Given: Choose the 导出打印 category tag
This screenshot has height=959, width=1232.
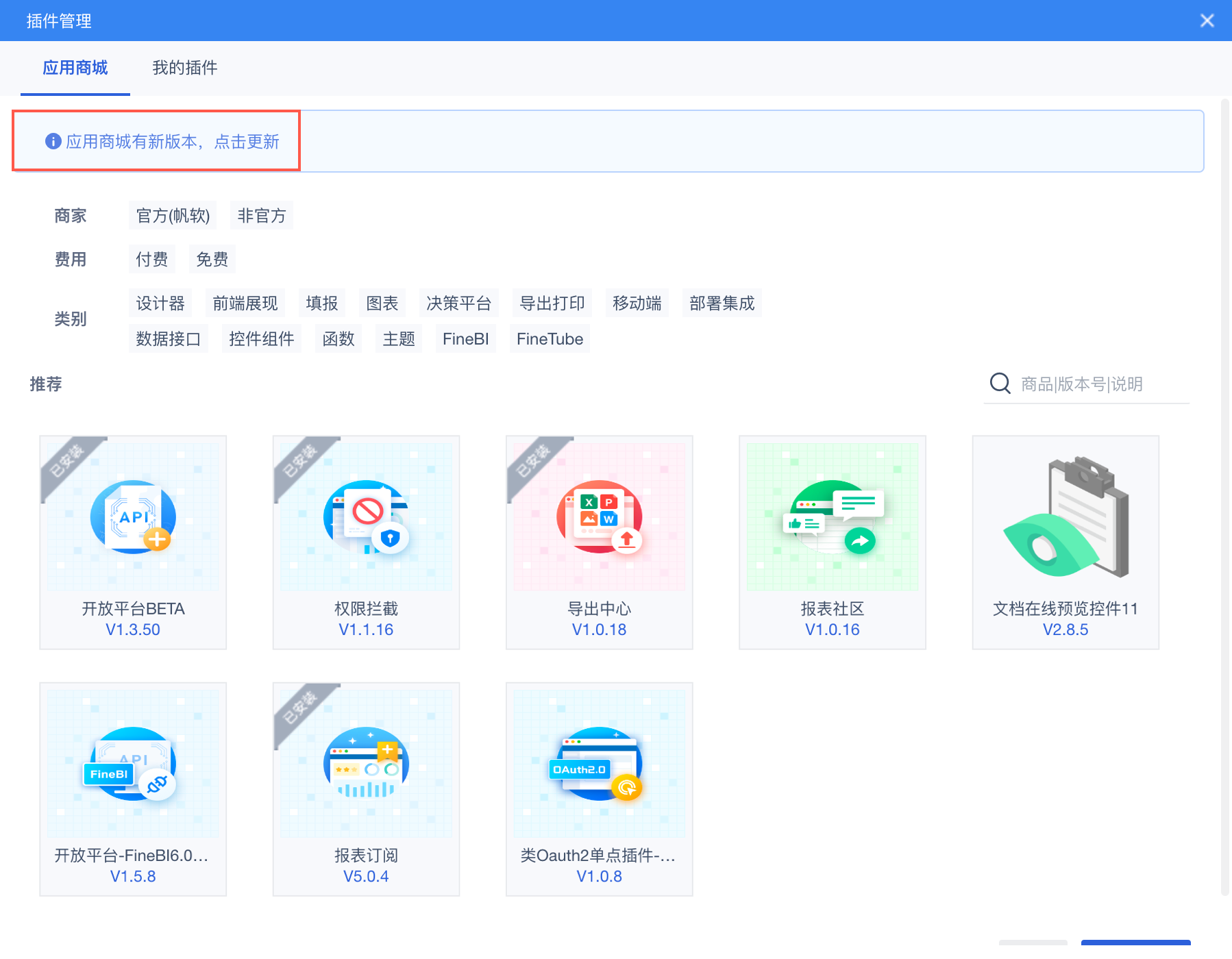Looking at the screenshot, I should (552, 303).
